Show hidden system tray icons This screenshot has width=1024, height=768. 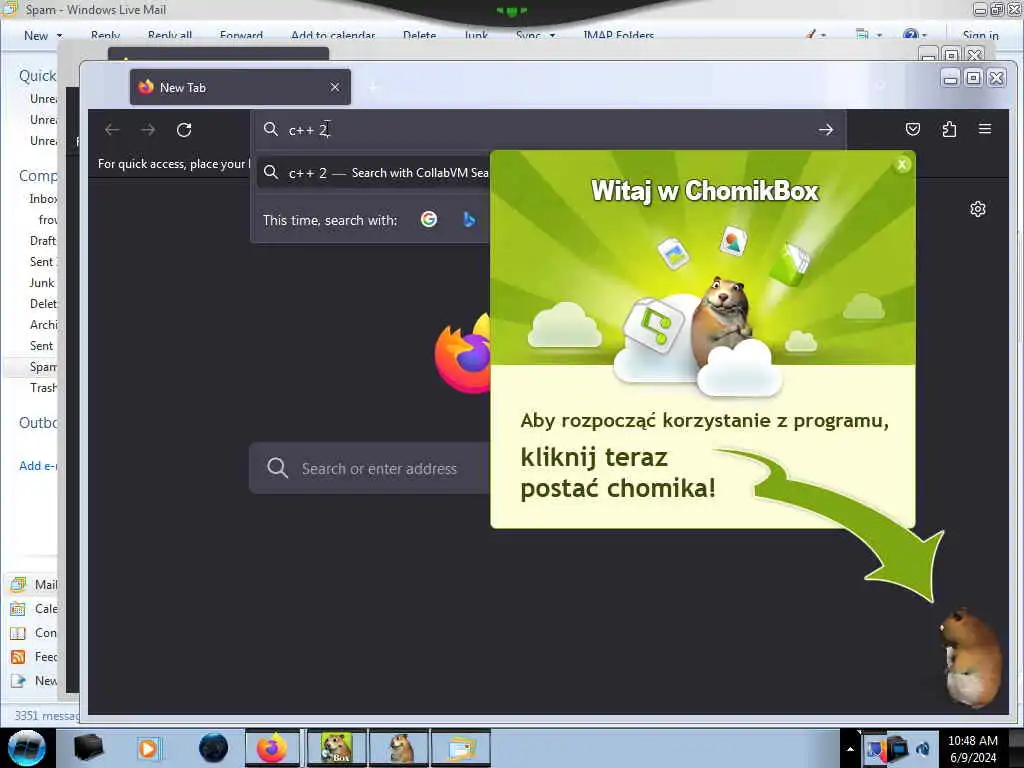(850, 749)
